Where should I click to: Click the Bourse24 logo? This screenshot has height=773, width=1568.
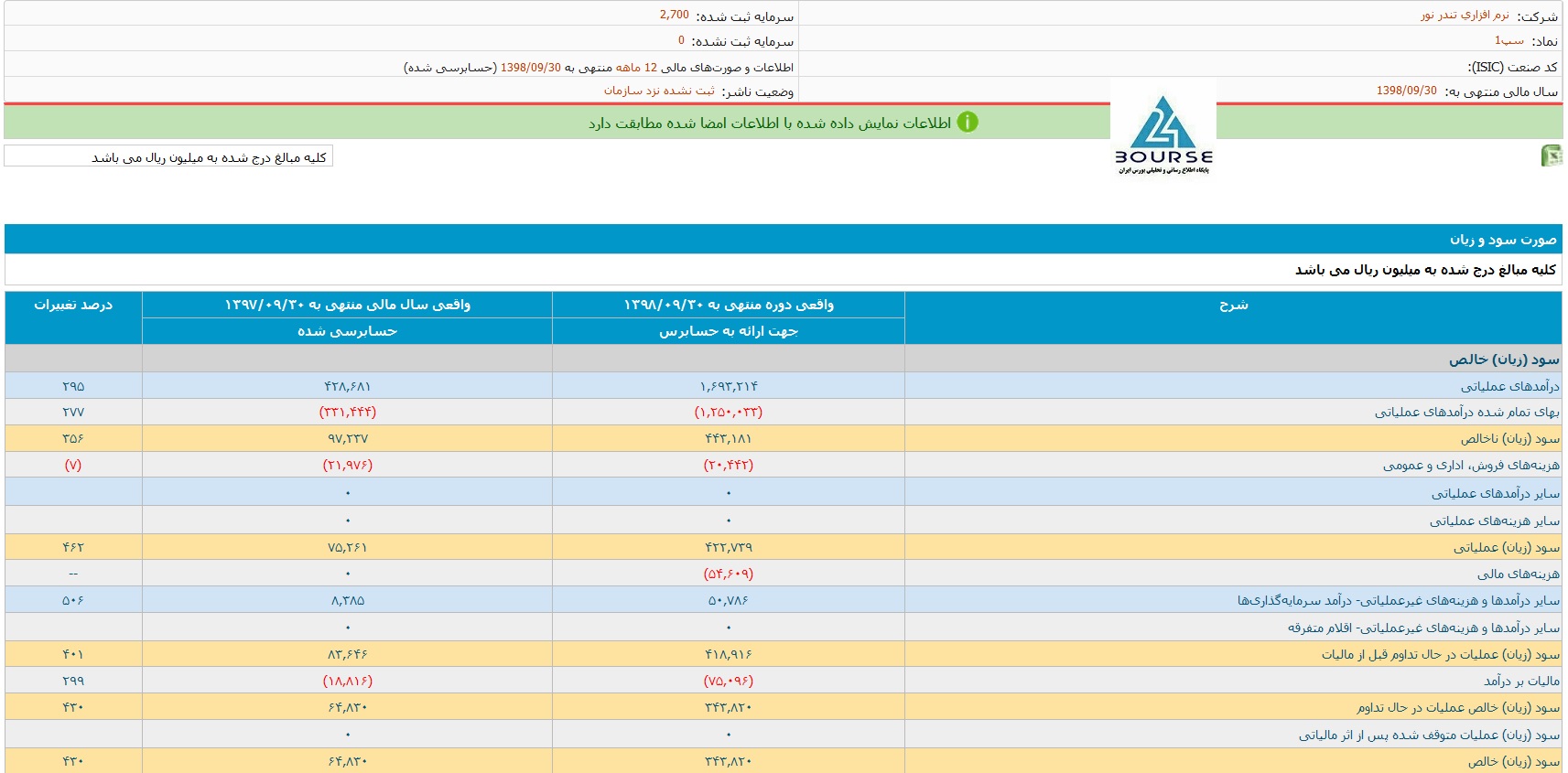[1163, 134]
